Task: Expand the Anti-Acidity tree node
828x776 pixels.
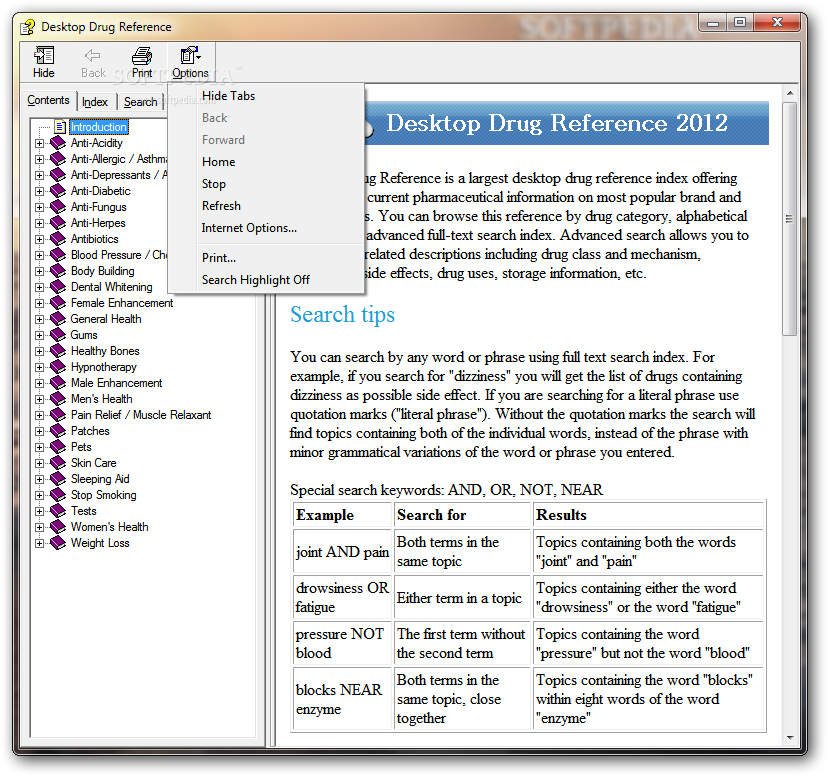Action: [x=40, y=143]
